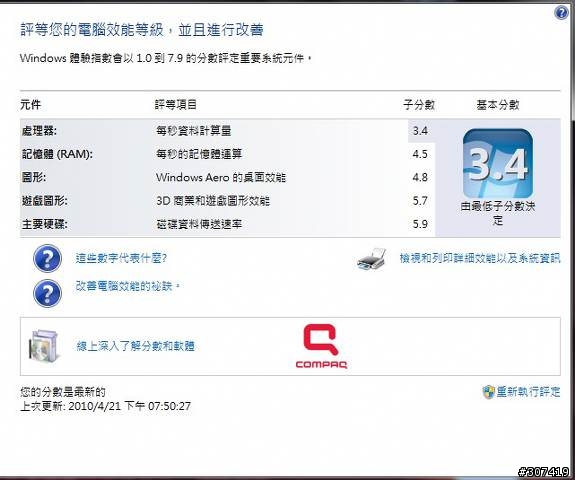Image resolution: width=575 pixels, height=480 pixels.
Task: Click the Compaq logo
Action: tap(321, 346)
